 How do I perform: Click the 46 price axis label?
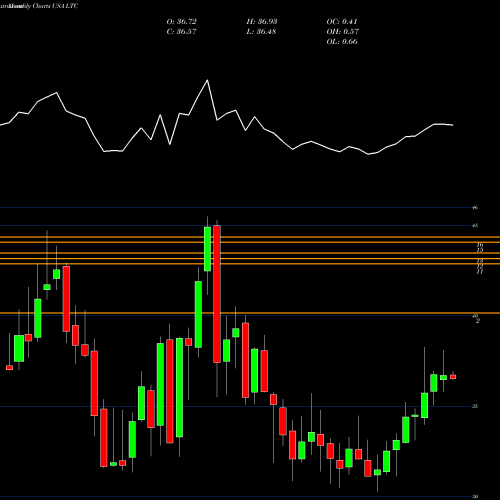click(x=475, y=207)
